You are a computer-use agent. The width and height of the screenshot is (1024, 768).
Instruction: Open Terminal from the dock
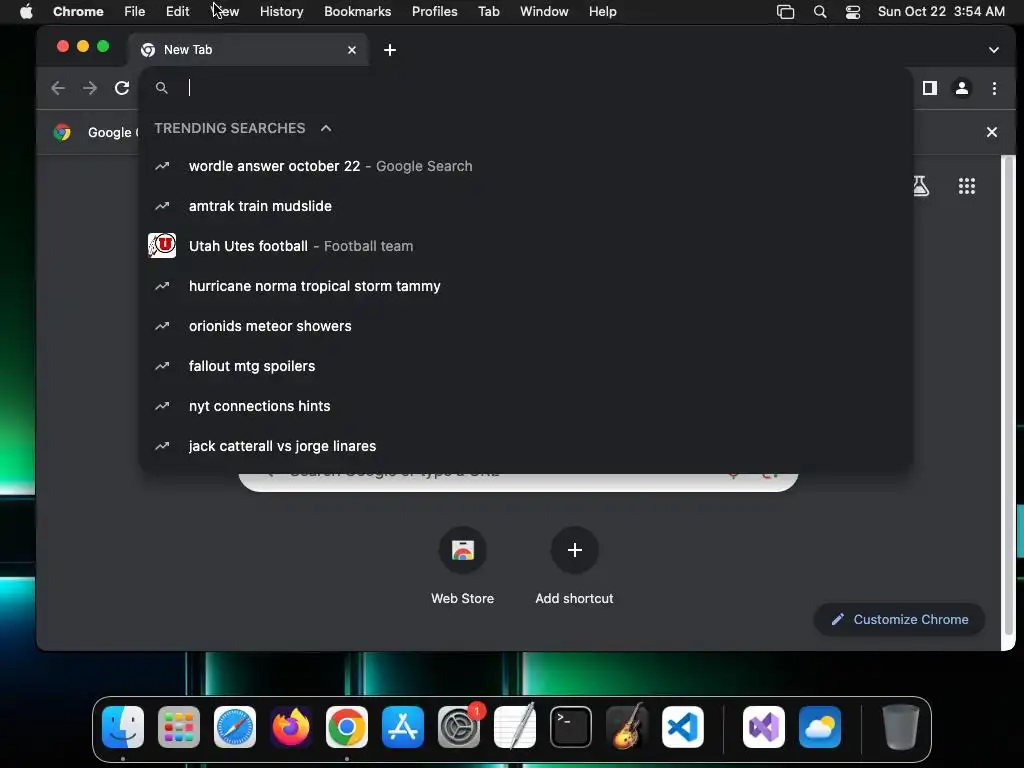coord(571,727)
